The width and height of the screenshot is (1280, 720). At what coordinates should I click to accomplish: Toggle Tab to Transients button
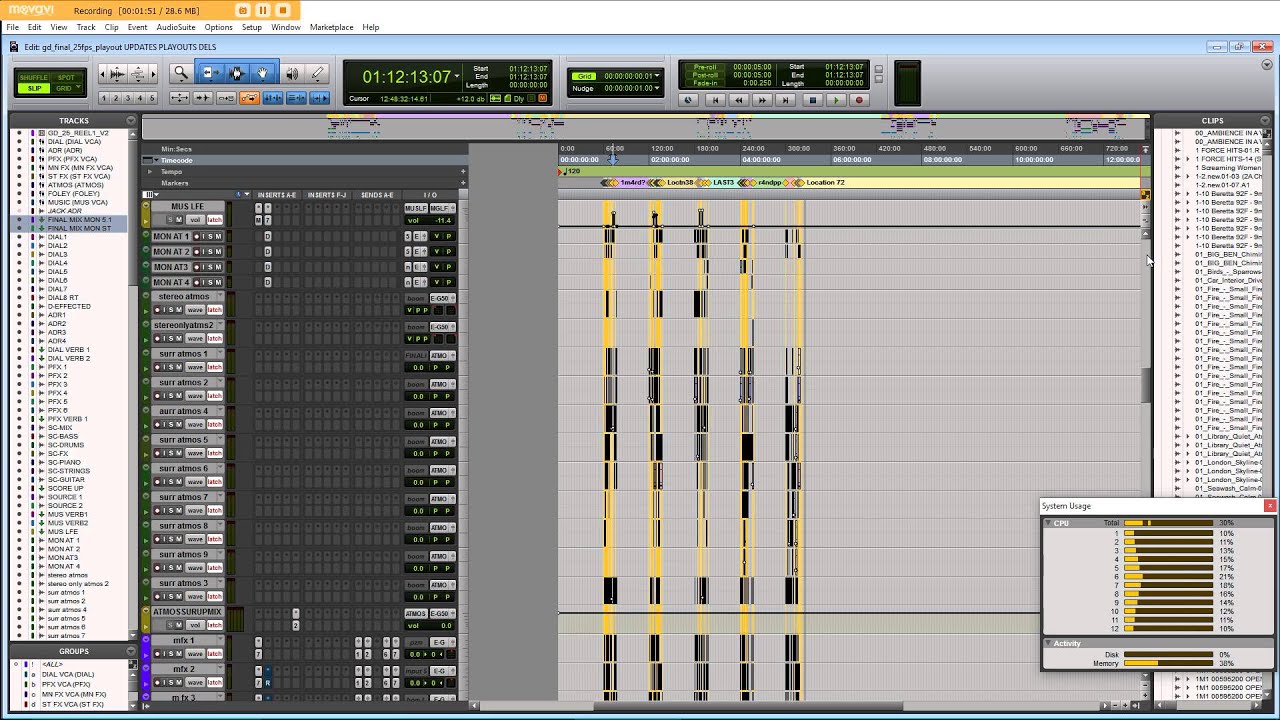click(x=203, y=98)
